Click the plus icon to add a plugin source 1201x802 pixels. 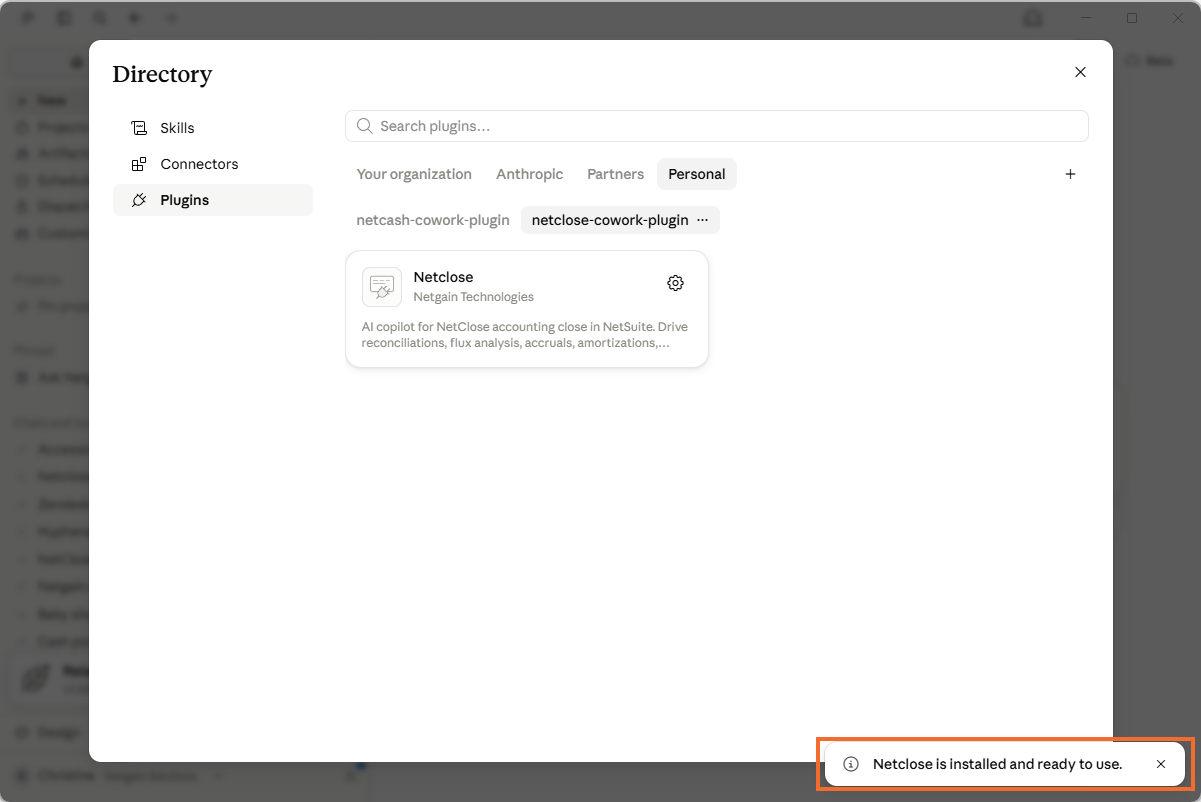click(1070, 174)
